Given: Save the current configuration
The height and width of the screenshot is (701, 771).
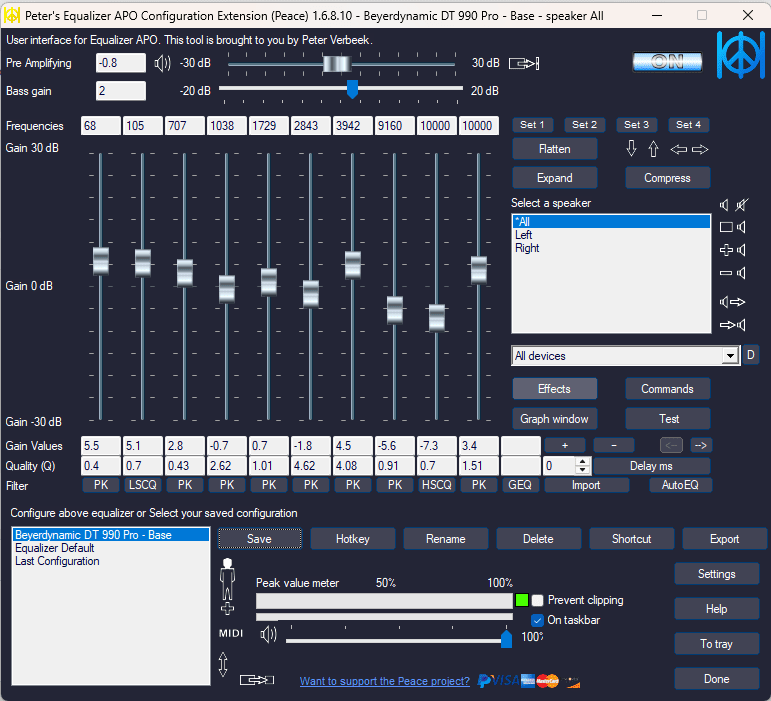Looking at the screenshot, I should [260, 539].
